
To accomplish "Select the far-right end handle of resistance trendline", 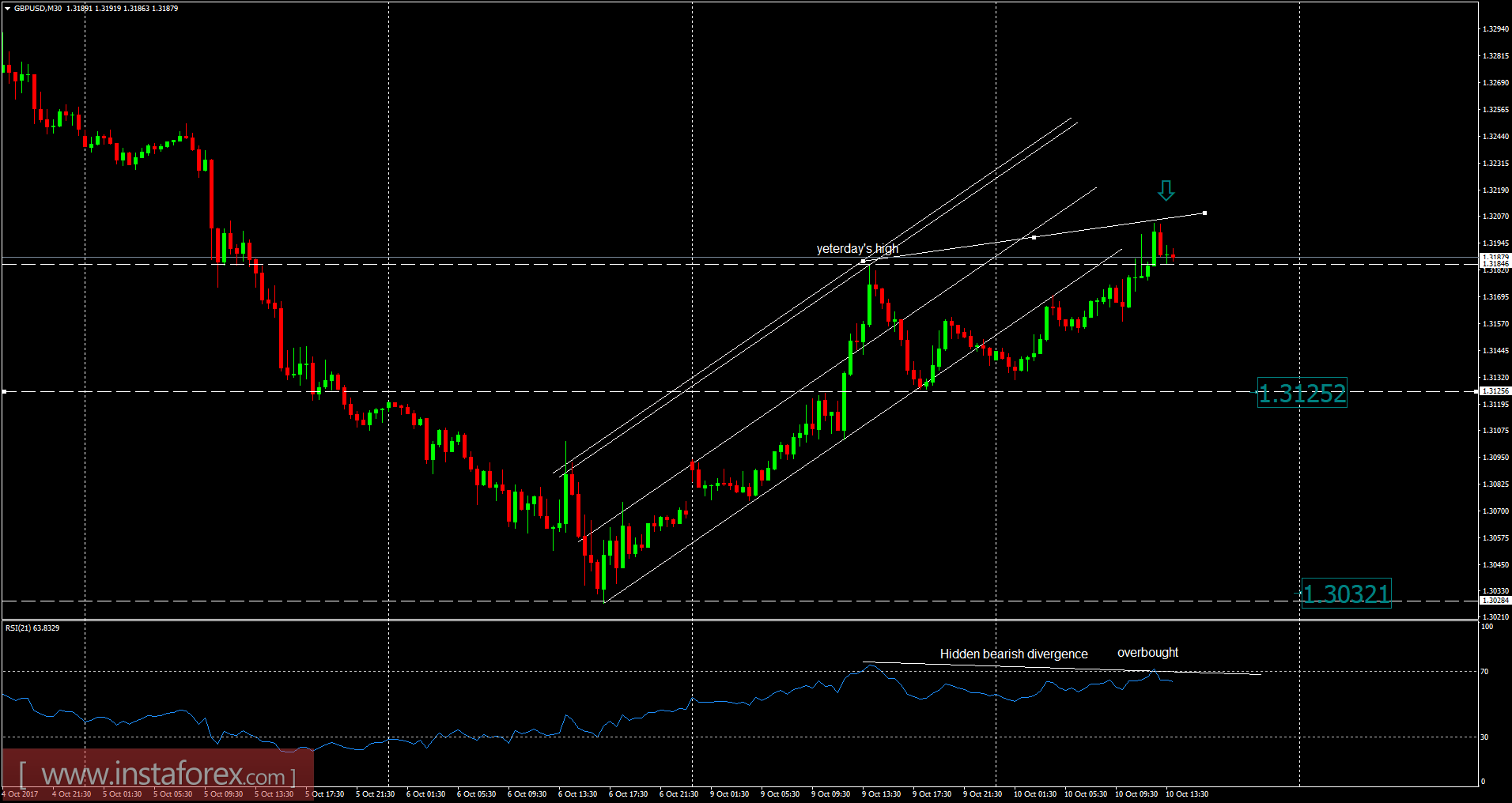I will [x=1204, y=213].
